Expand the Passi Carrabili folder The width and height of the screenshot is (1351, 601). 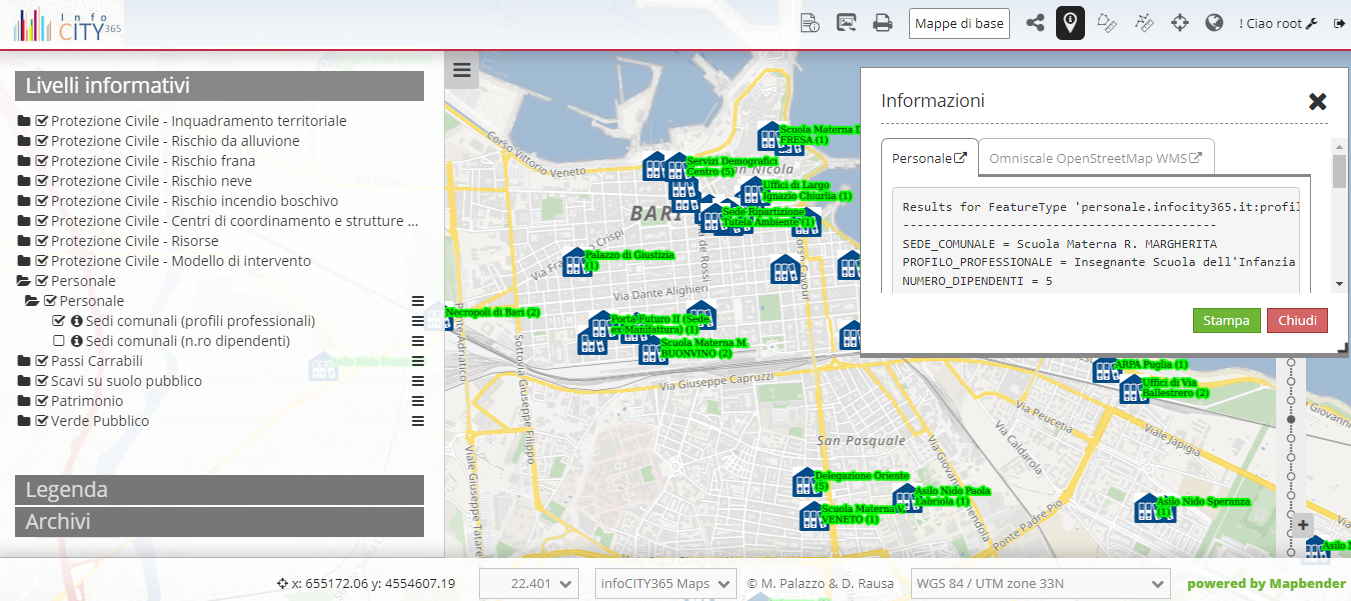[x=24, y=361]
